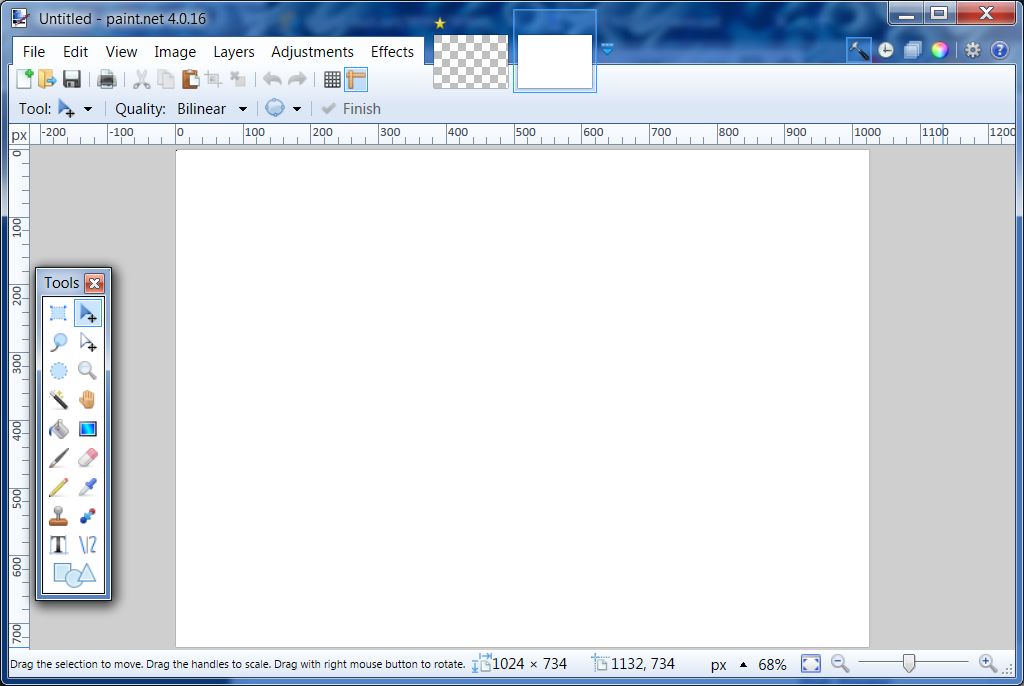The image size is (1024, 686).
Task: Toggle the Layers window button
Action: pyautogui.click(x=912, y=50)
